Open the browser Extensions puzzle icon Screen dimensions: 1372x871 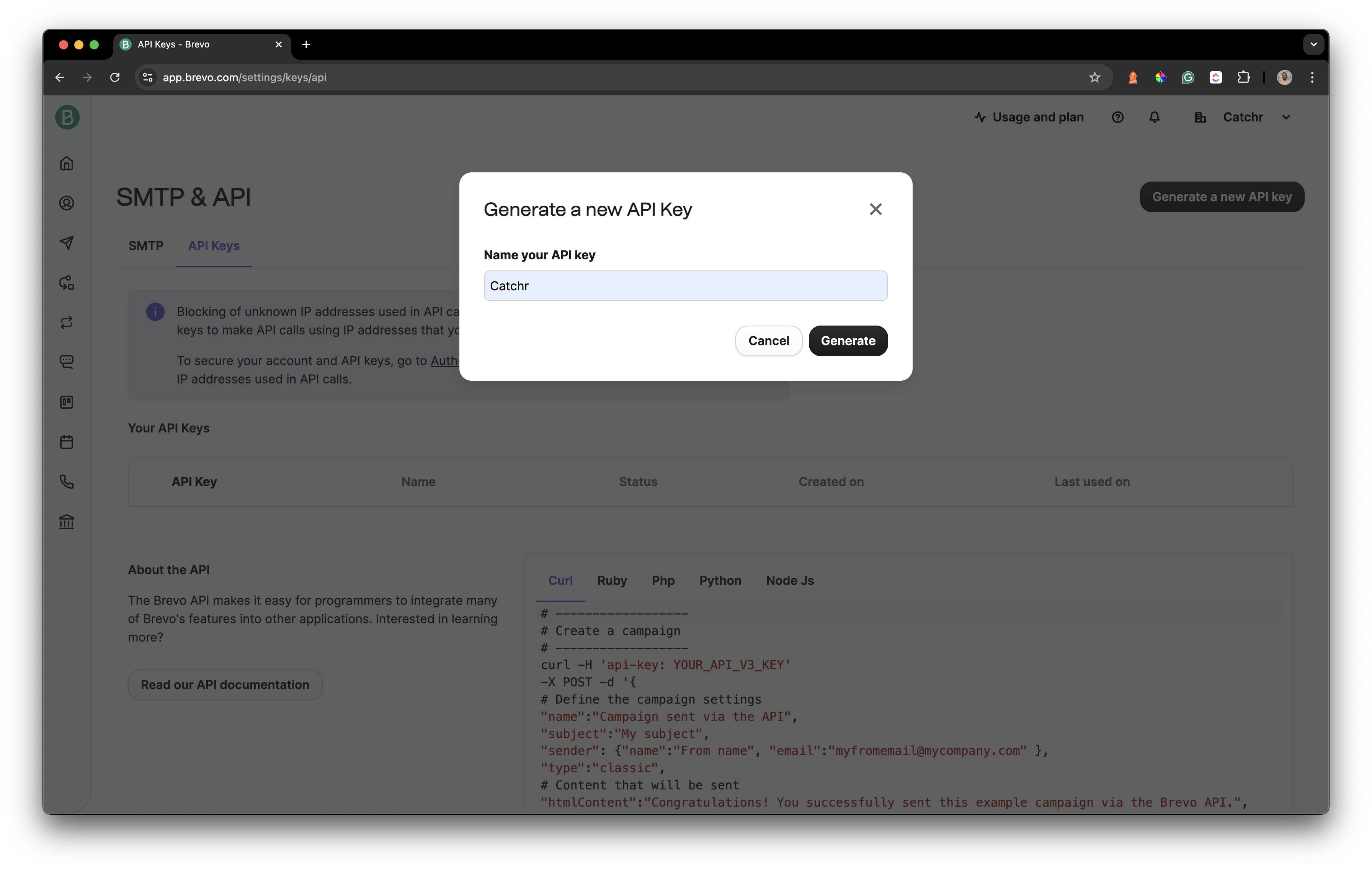pos(1243,77)
